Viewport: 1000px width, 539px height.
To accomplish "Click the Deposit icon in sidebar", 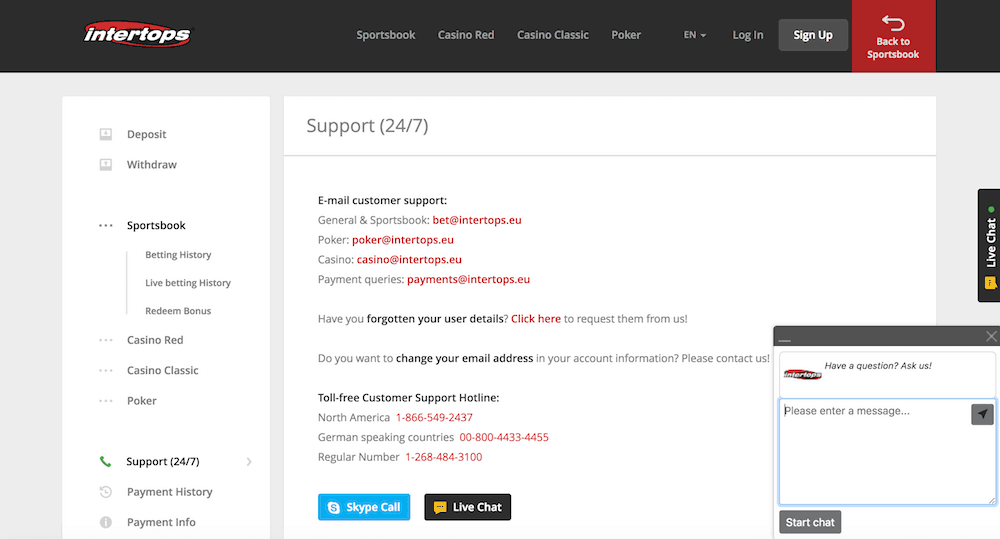I will [106, 134].
